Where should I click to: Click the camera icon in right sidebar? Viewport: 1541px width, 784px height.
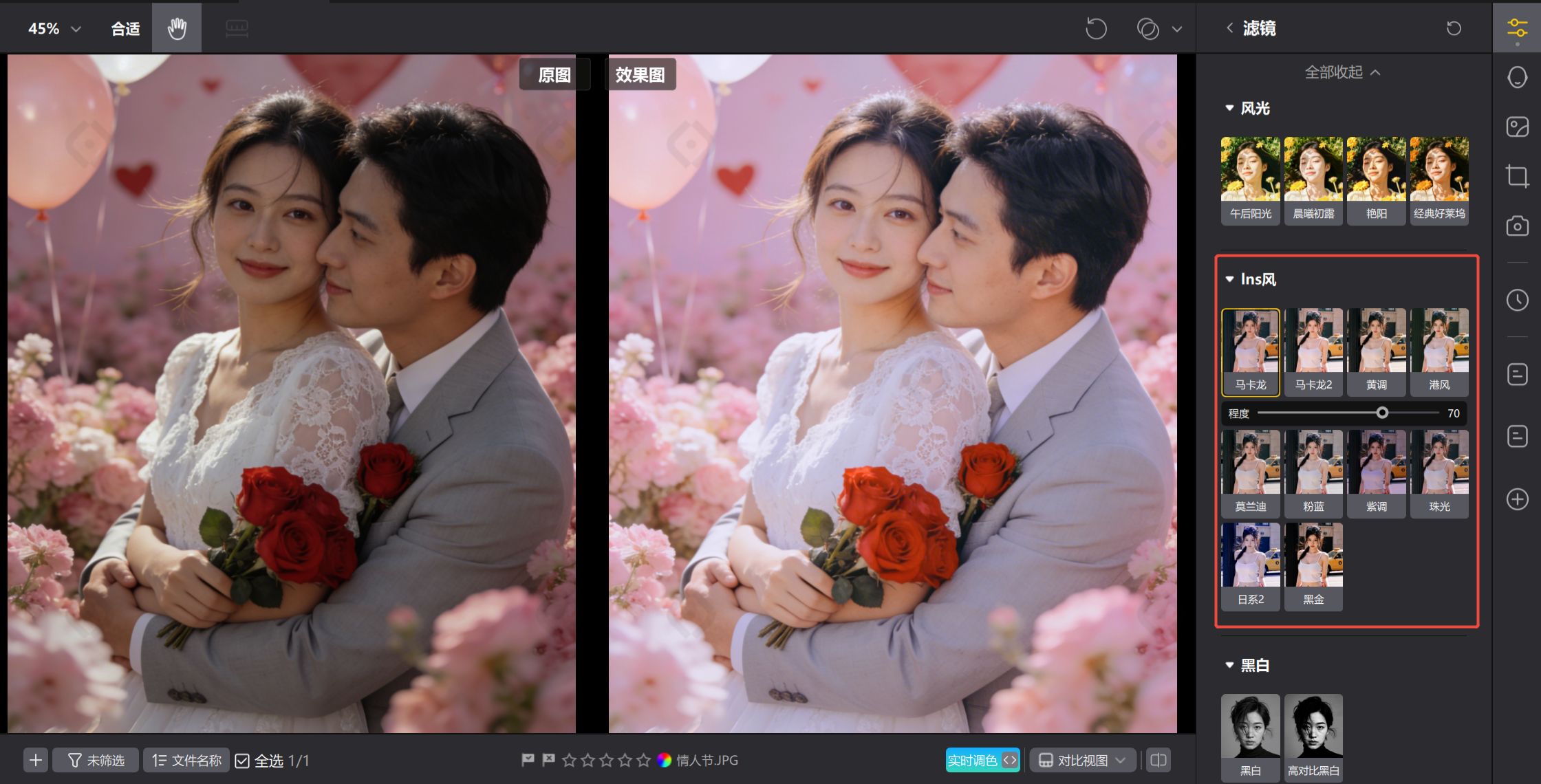point(1517,226)
